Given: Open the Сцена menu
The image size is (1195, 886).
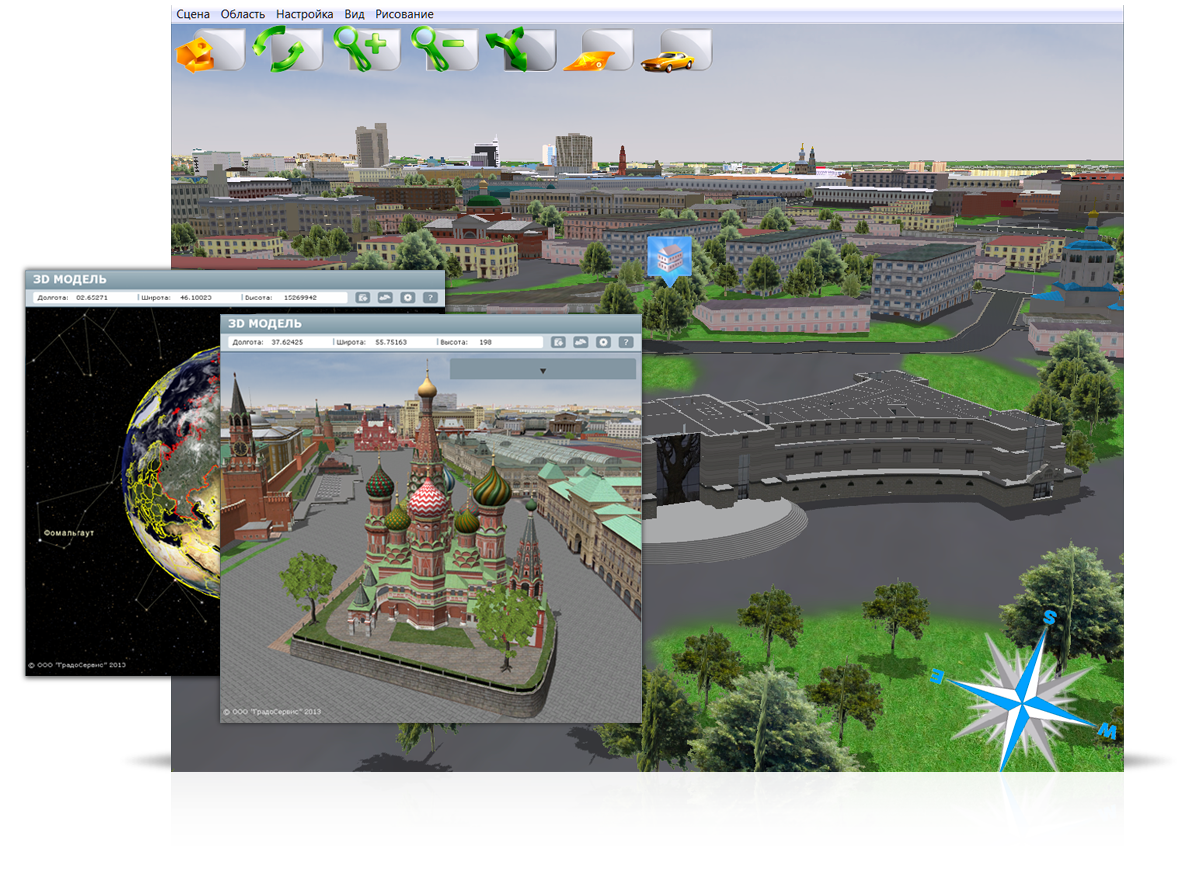Looking at the screenshot, I should pos(193,14).
